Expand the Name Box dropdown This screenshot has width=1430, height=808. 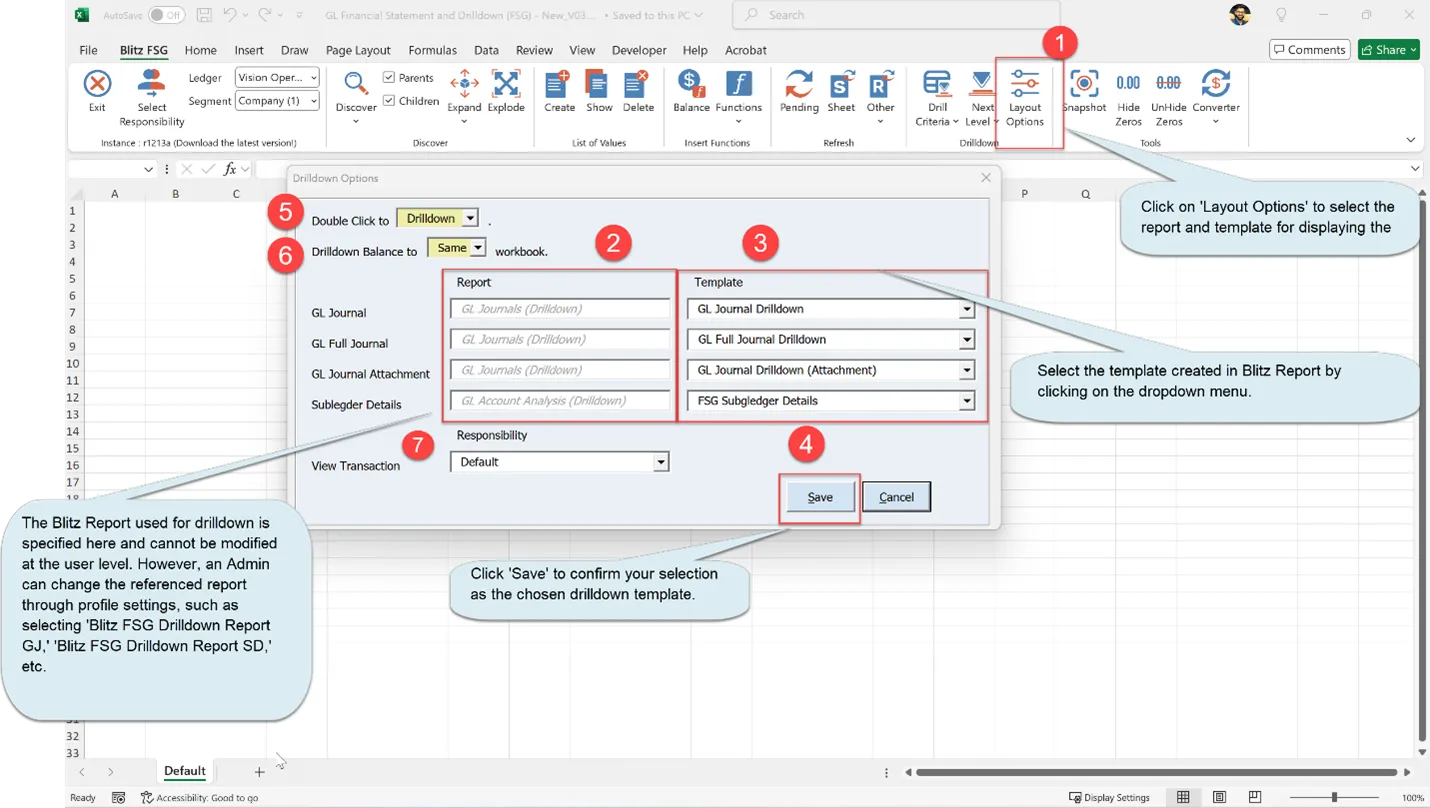[148, 169]
